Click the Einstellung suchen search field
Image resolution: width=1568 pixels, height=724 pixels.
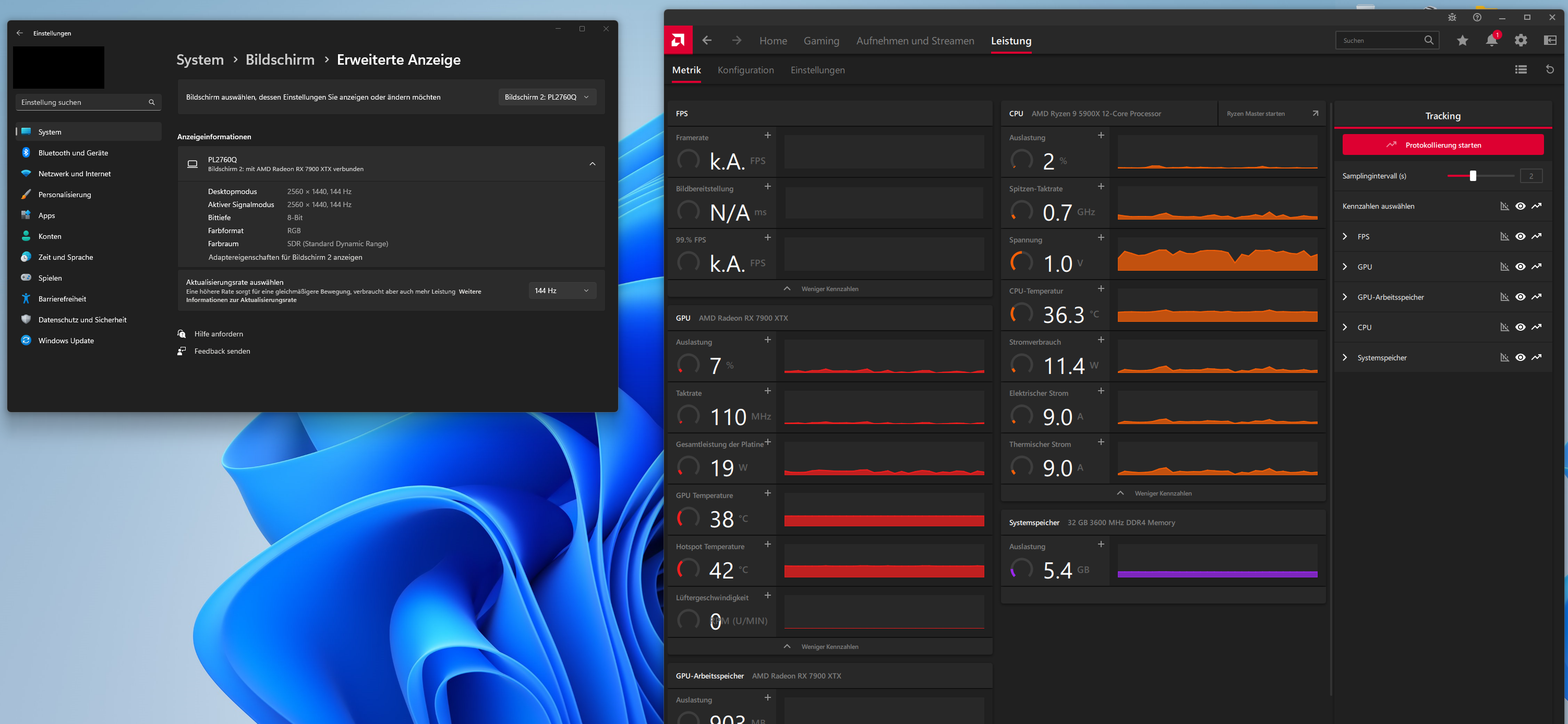pos(84,102)
